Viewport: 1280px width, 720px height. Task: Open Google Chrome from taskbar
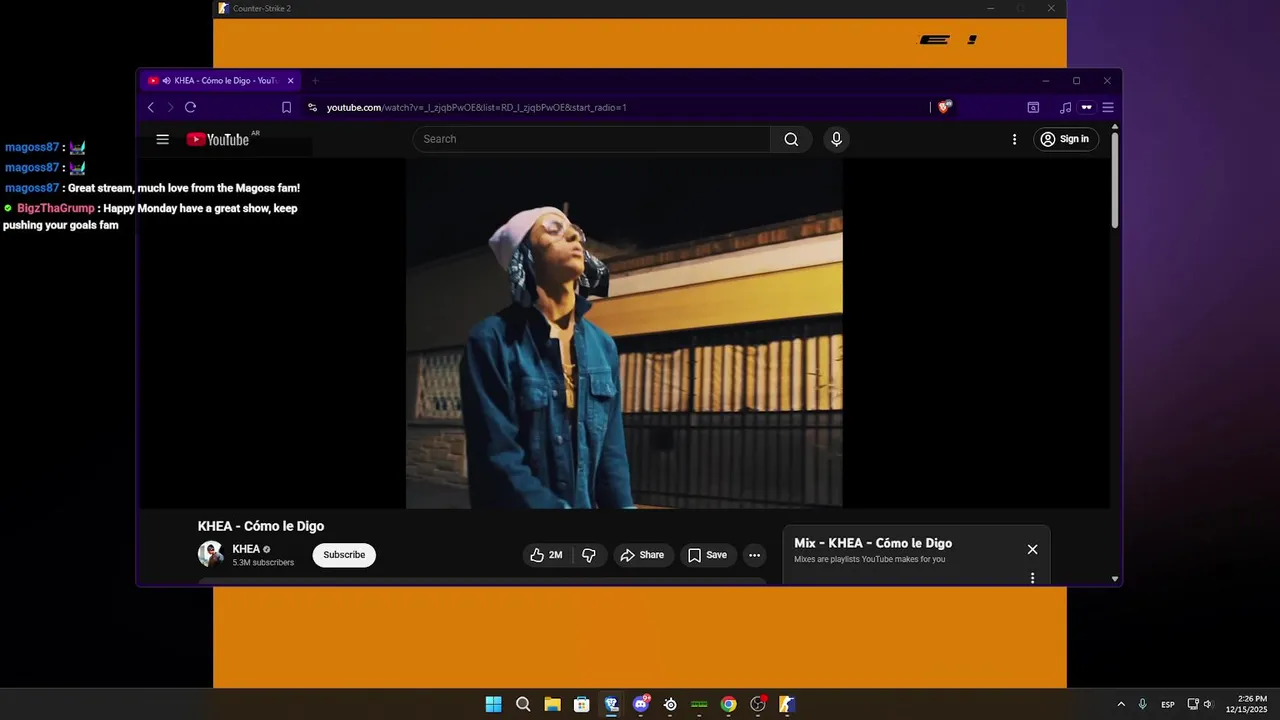728,704
